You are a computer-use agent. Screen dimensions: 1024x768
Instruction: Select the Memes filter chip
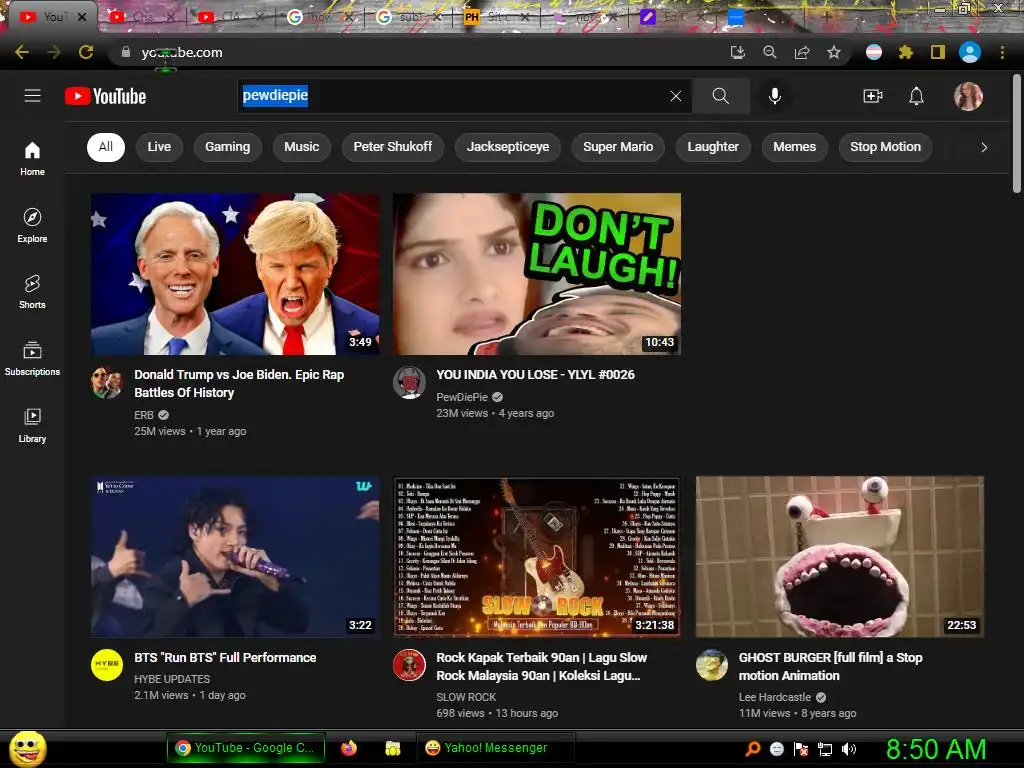point(794,147)
